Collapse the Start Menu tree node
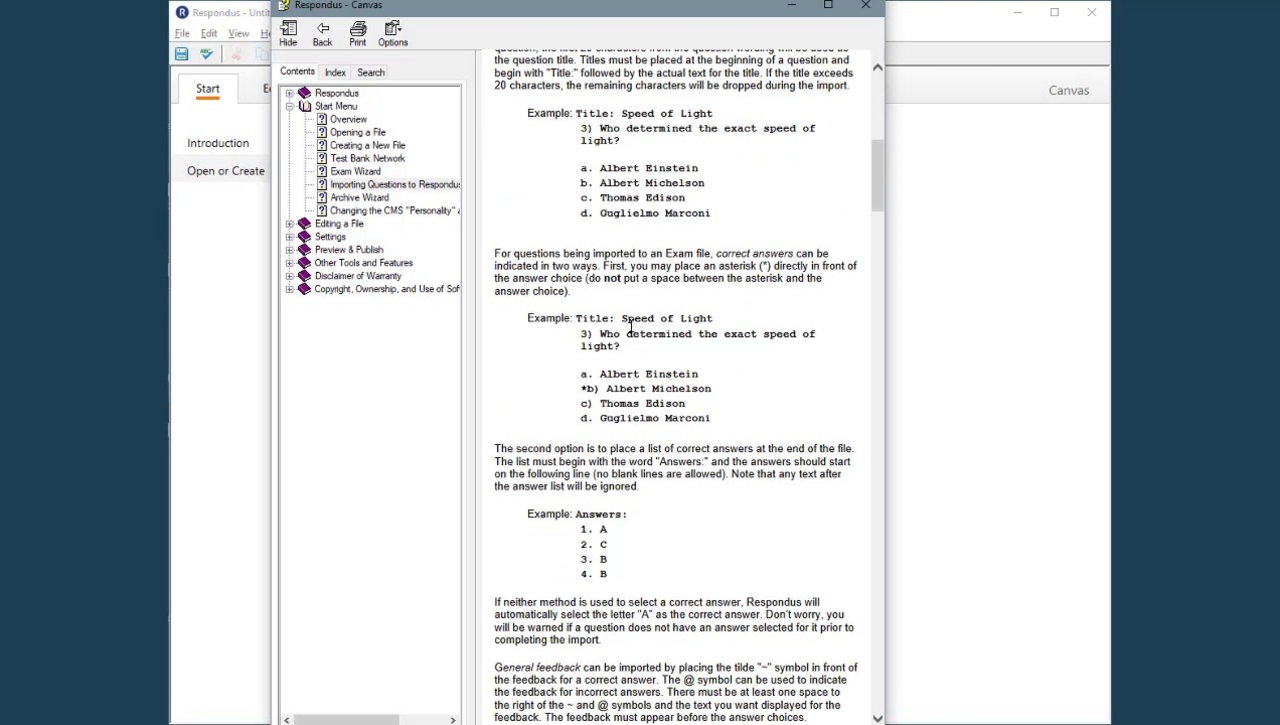 pyautogui.click(x=290, y=106)
